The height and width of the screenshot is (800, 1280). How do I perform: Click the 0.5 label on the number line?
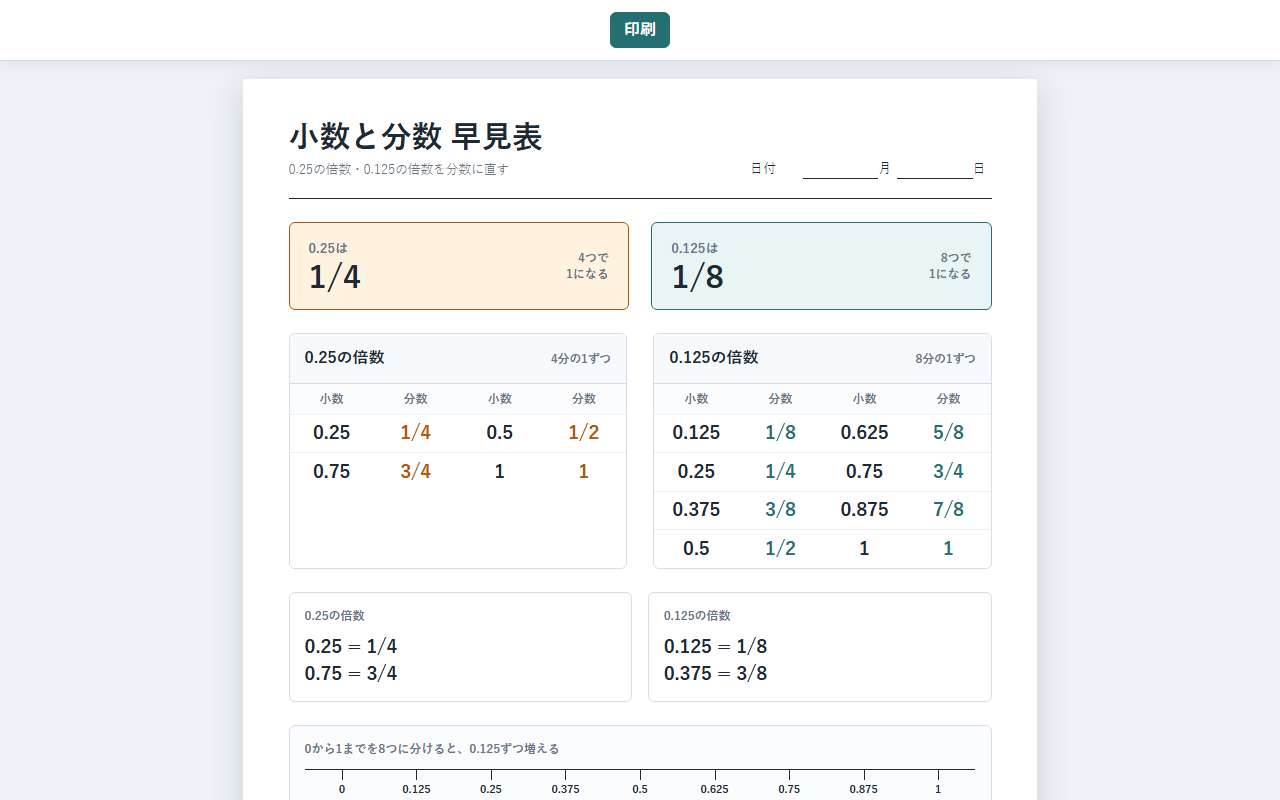point(640,789)
